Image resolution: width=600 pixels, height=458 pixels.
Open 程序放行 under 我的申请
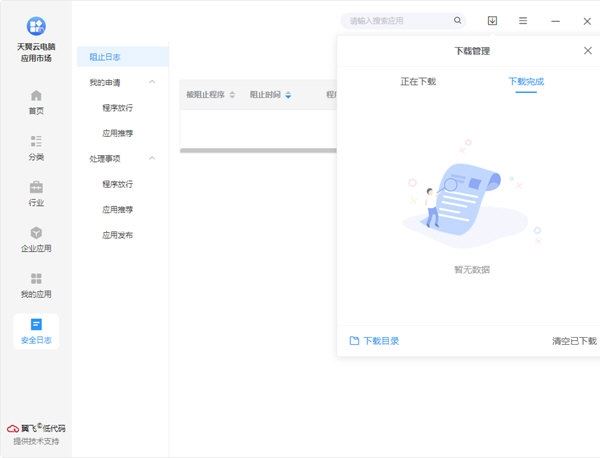pyautogui.click(x=117, y=108)
